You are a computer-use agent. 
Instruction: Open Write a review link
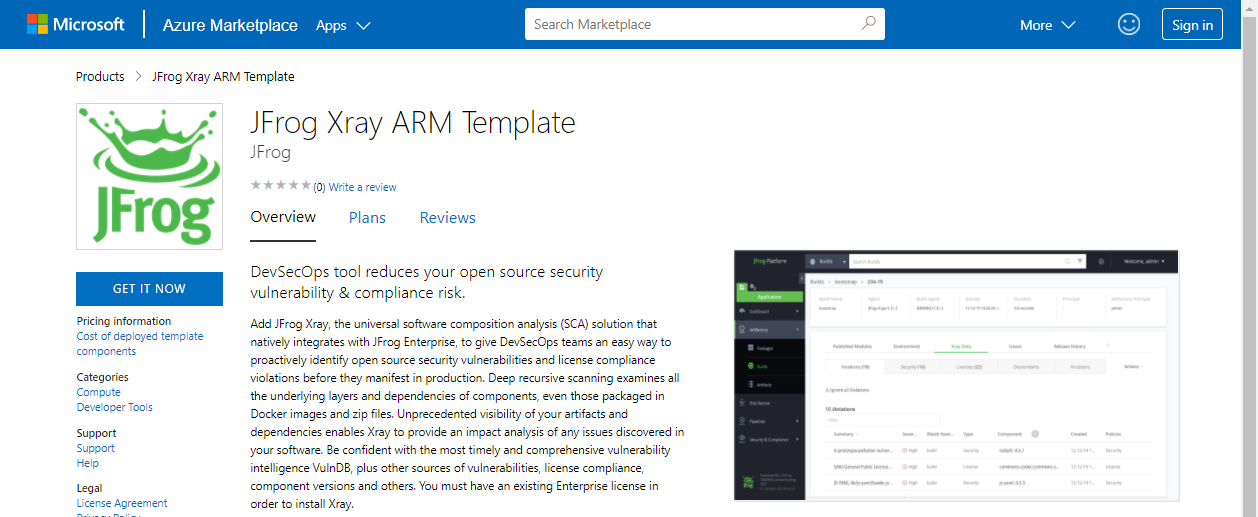(362, 187)
